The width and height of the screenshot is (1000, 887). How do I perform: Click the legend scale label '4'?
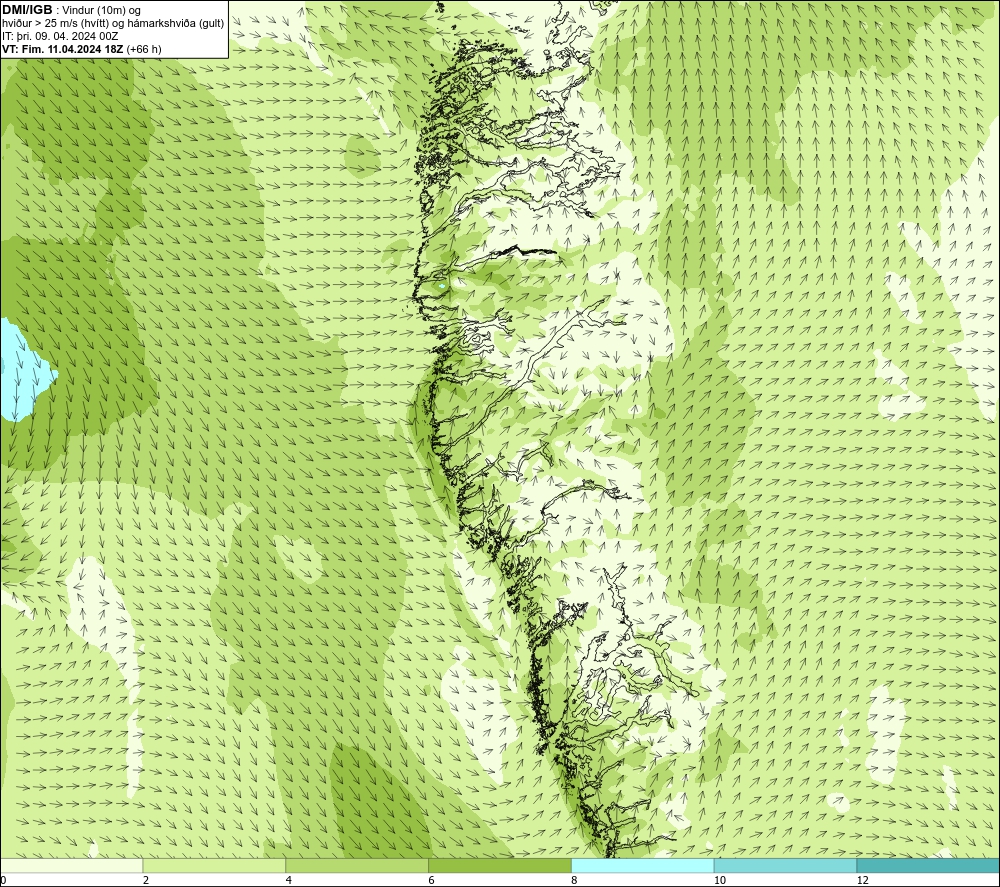point(289,880)
